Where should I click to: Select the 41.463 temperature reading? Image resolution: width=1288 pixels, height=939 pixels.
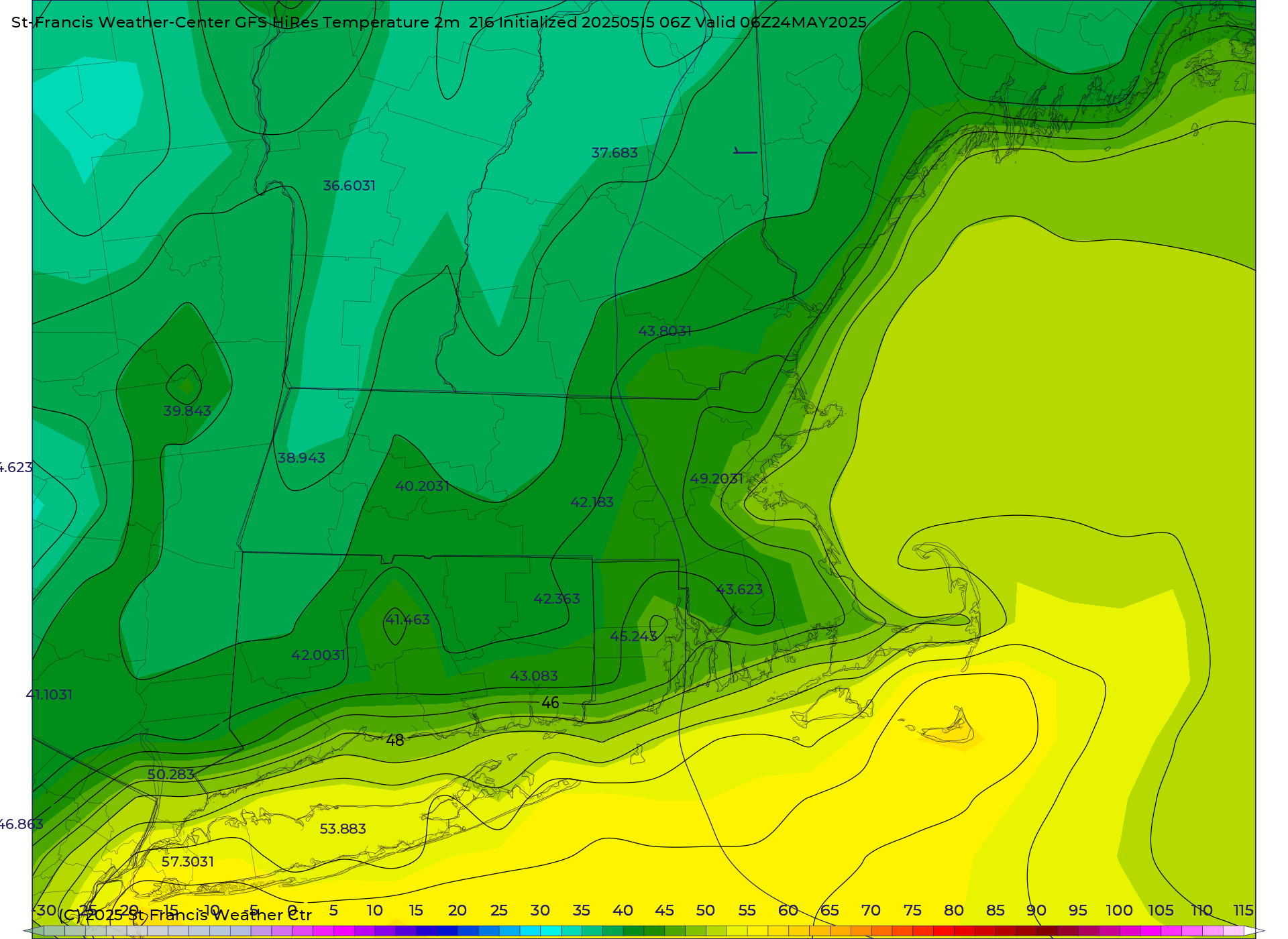[x=407, y=620]
